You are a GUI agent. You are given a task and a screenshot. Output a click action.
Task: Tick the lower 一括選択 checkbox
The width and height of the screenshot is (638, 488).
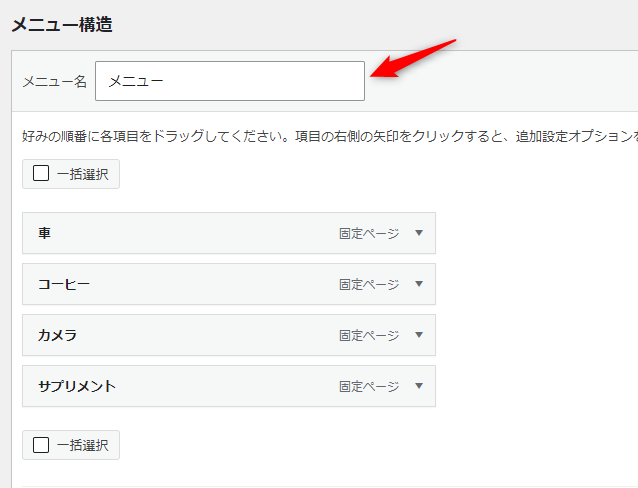pos(41,445)
